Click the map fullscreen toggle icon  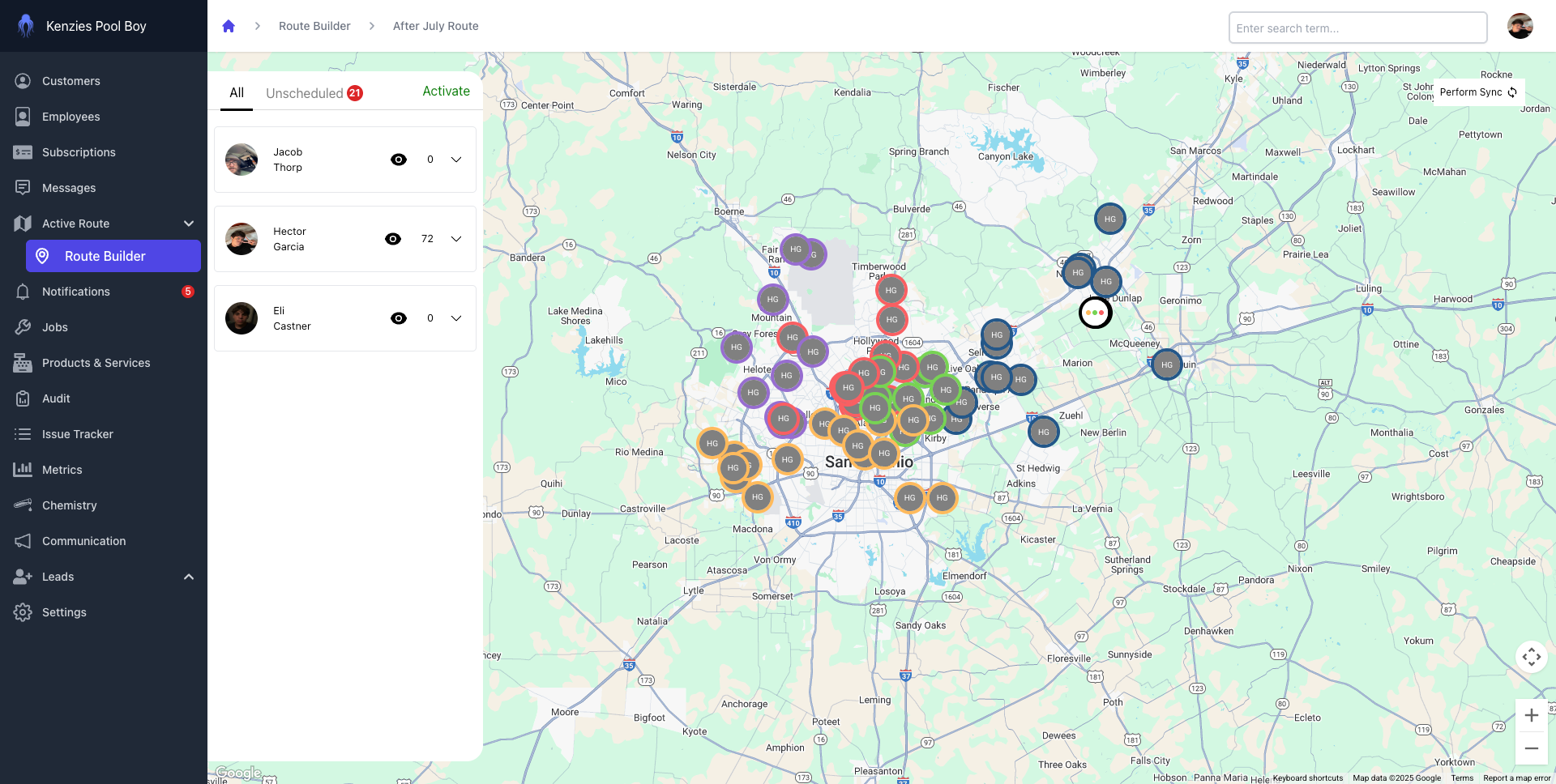1531,657
